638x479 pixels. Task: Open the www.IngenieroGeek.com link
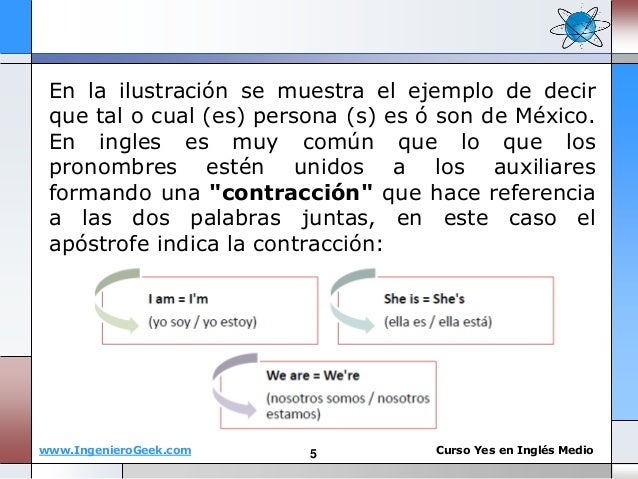click(115, 451)
